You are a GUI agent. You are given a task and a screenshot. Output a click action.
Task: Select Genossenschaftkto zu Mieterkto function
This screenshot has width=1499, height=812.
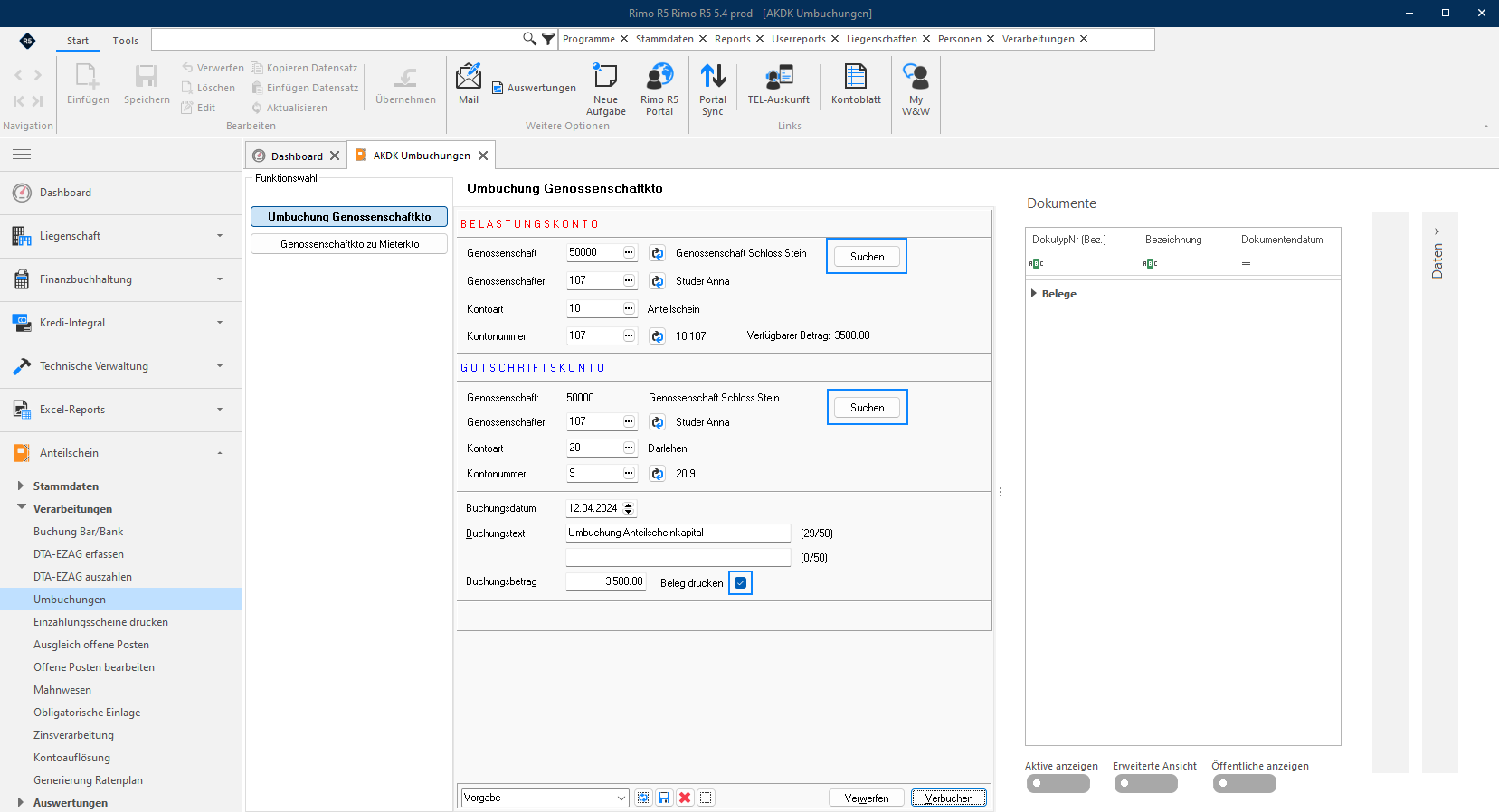pyautogui.click(x=349, y=244)
